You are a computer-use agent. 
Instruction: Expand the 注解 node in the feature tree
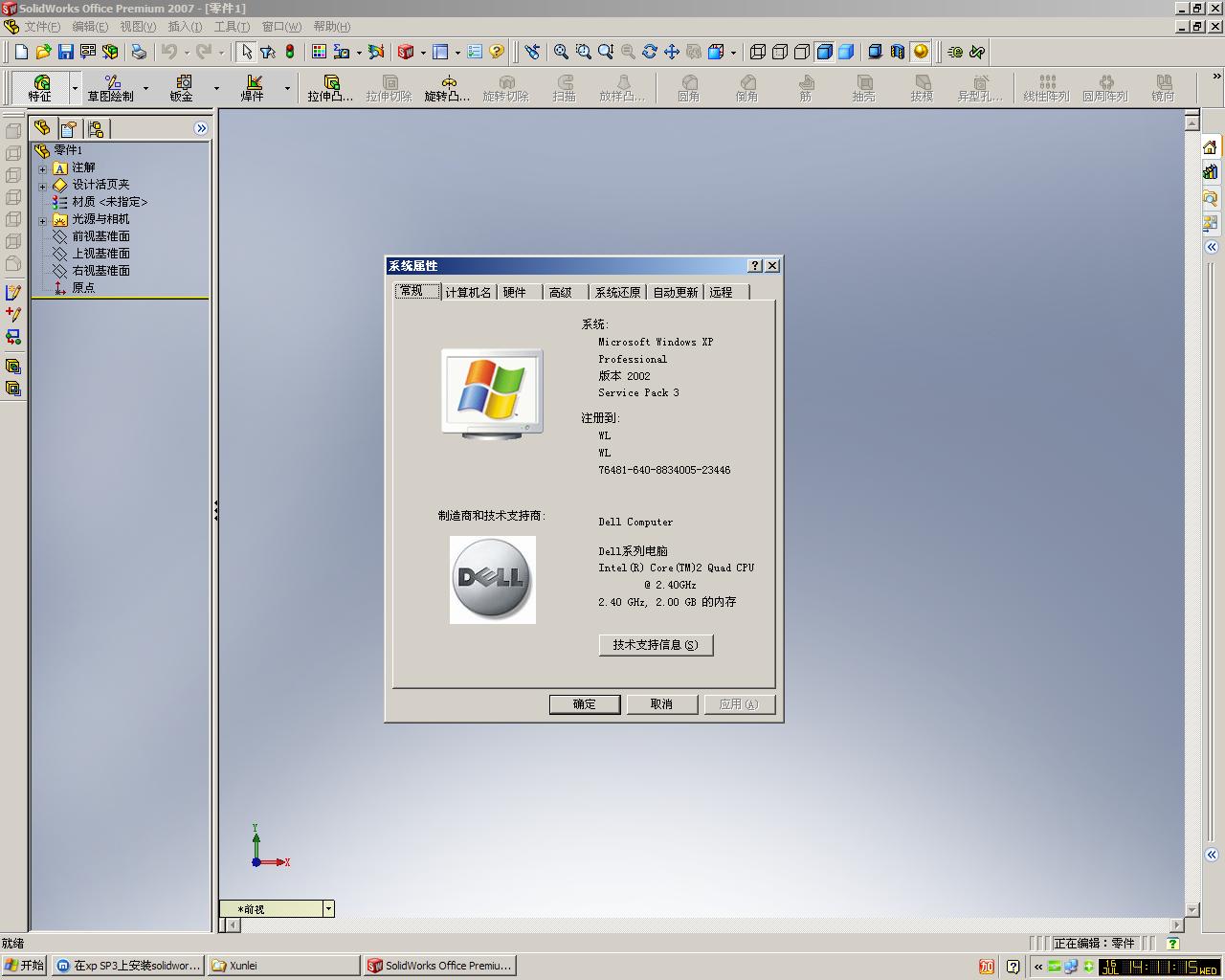tap(42, 167)
